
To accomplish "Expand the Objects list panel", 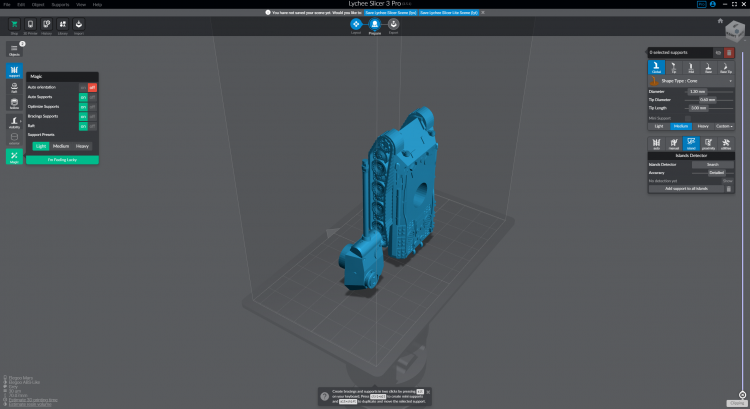I will tap(14, 50).
